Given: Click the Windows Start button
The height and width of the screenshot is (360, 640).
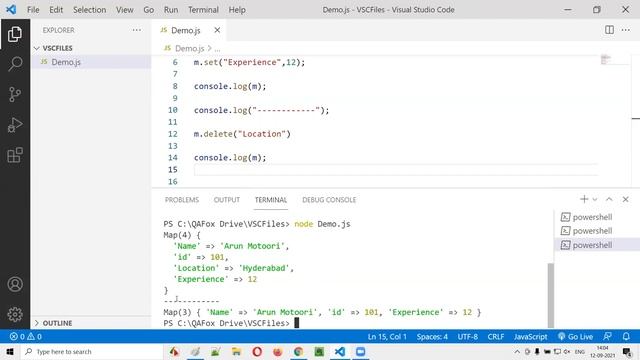Looking at the screenshot, I should 10,351.
